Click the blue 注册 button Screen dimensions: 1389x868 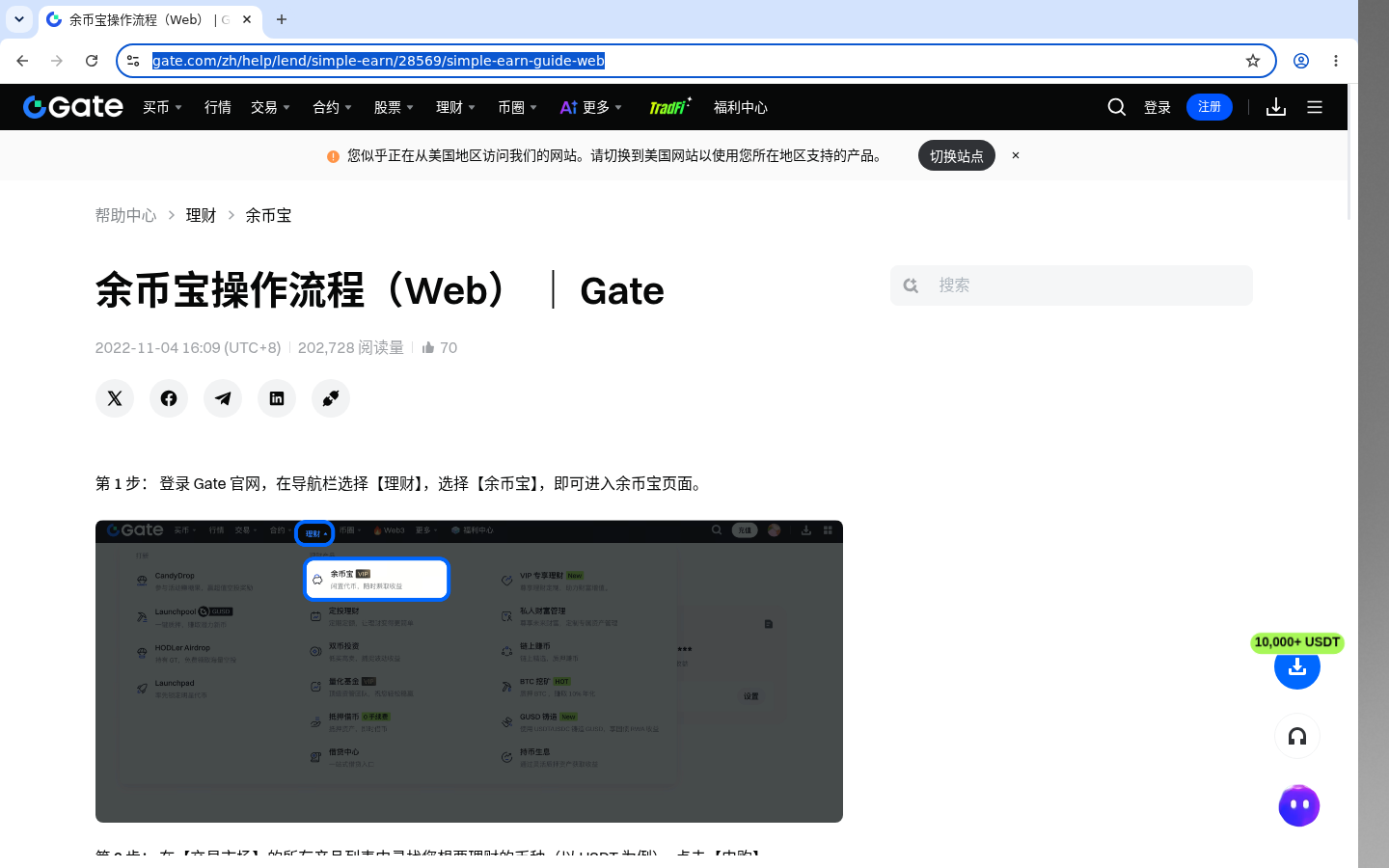(1210, 107)
